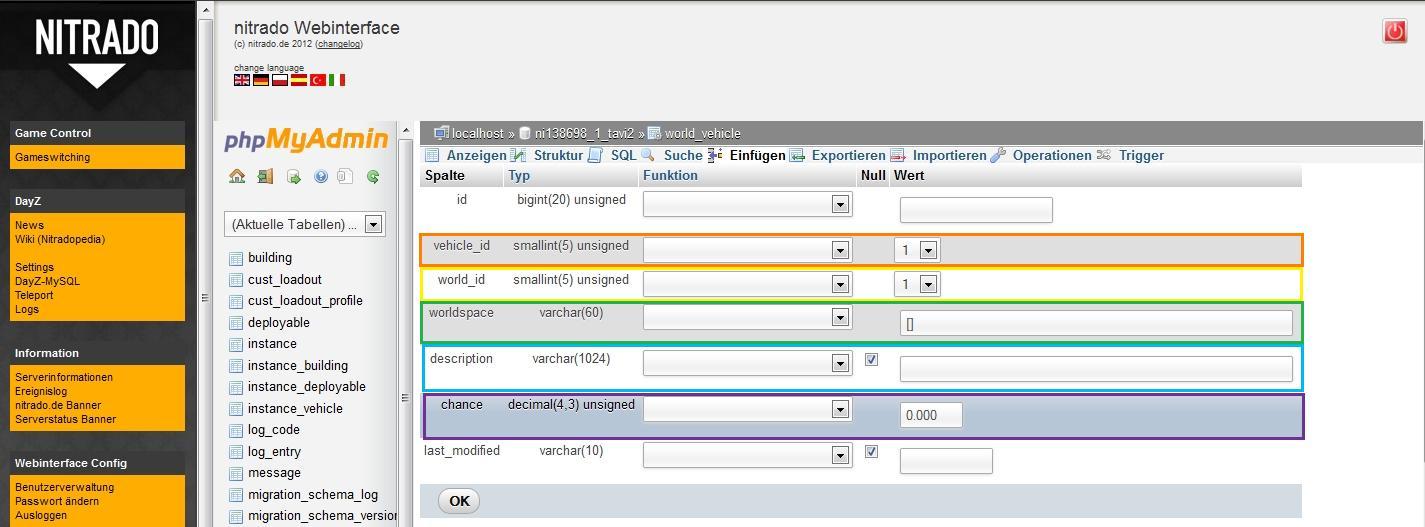Open phpMyAdmin documentation help icon

pyautogui.click(x=321, y=176)
